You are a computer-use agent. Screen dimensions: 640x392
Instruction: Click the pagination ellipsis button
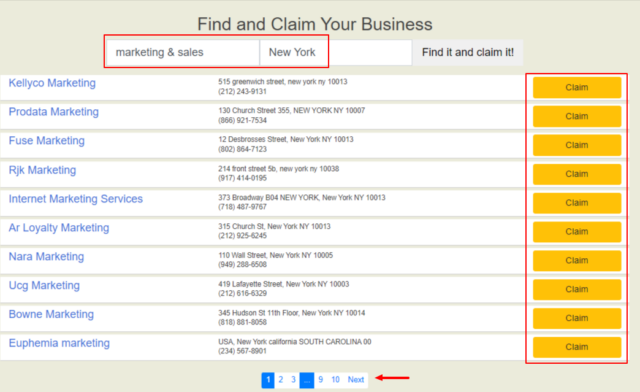pos(307,380)
